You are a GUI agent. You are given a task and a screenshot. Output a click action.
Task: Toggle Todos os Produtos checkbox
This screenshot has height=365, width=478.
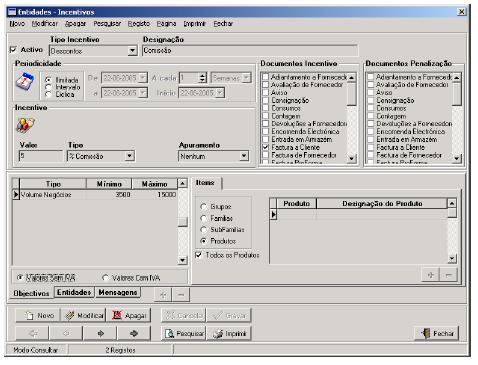pyautogui.click(x=199, y=255)
